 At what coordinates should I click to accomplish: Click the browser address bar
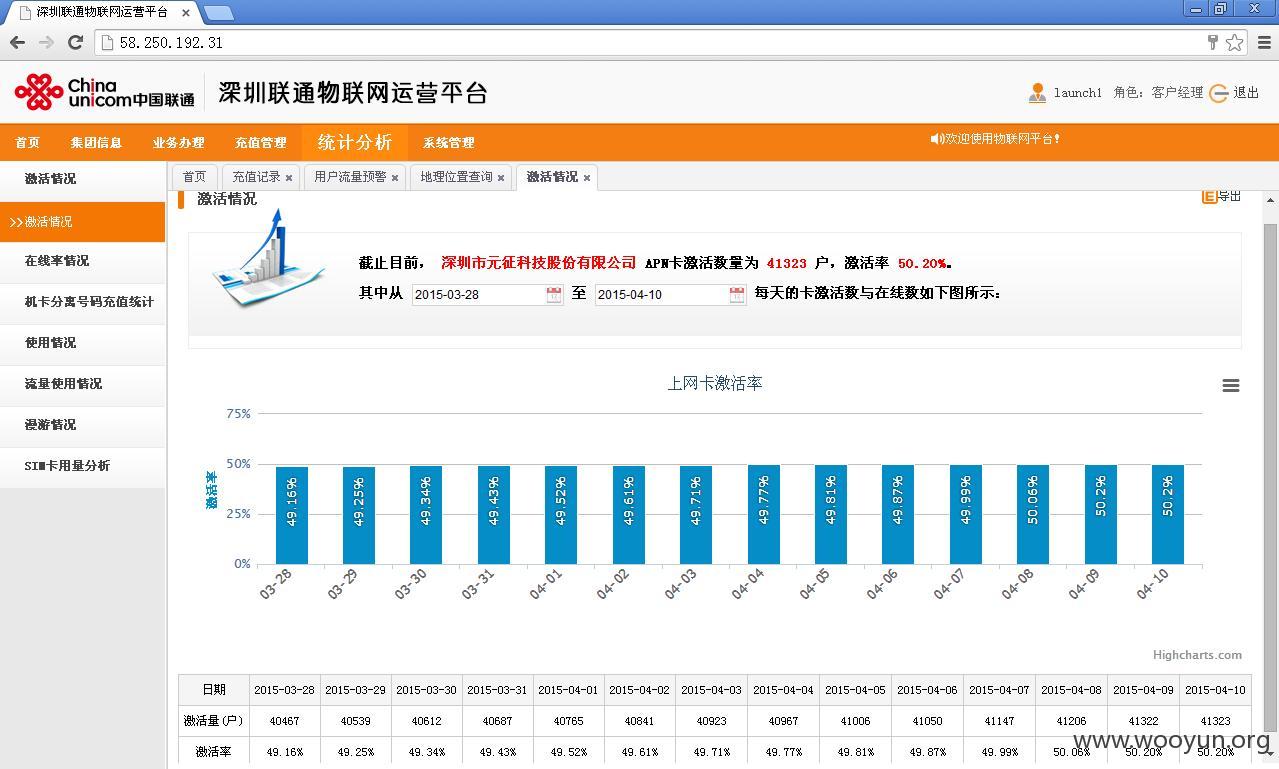tap(650, 42)
